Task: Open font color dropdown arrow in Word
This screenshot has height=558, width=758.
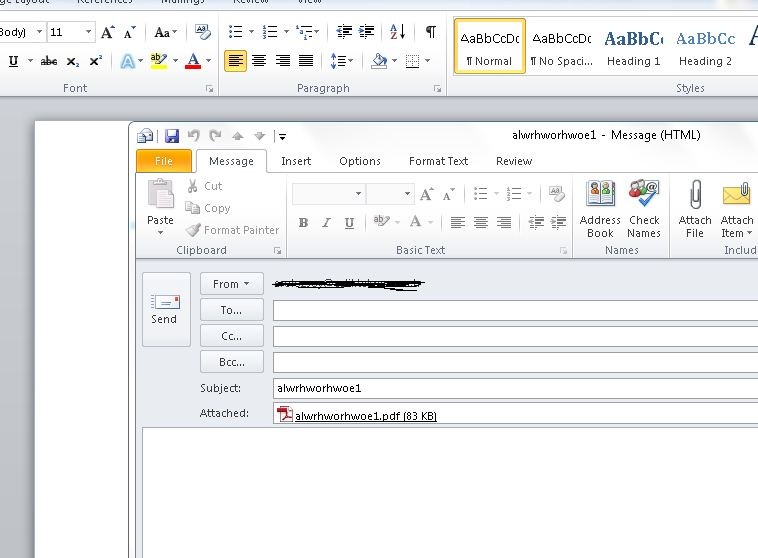Action: (209, 61)
